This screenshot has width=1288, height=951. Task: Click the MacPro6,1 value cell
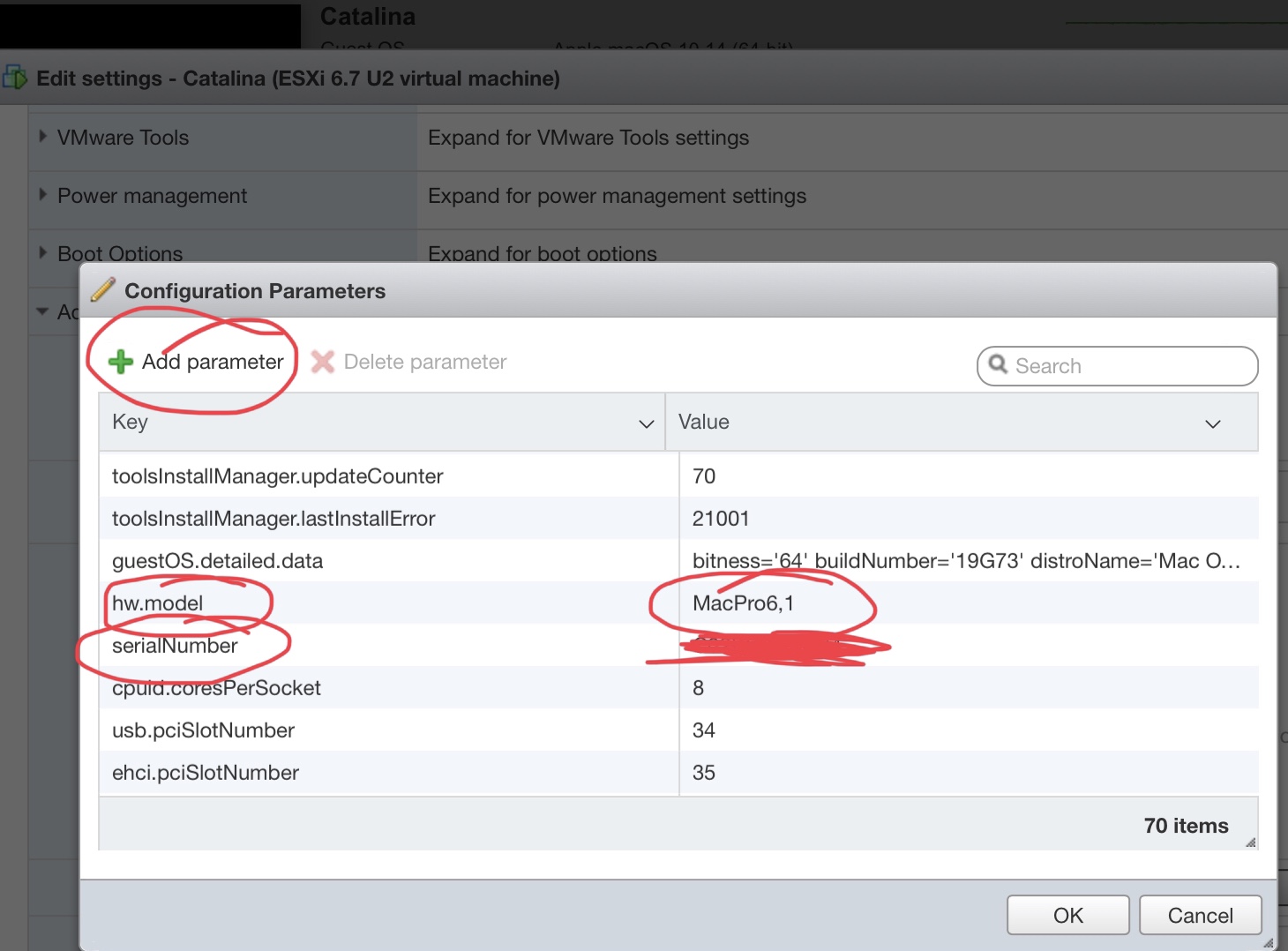click(x=744, y=603)
